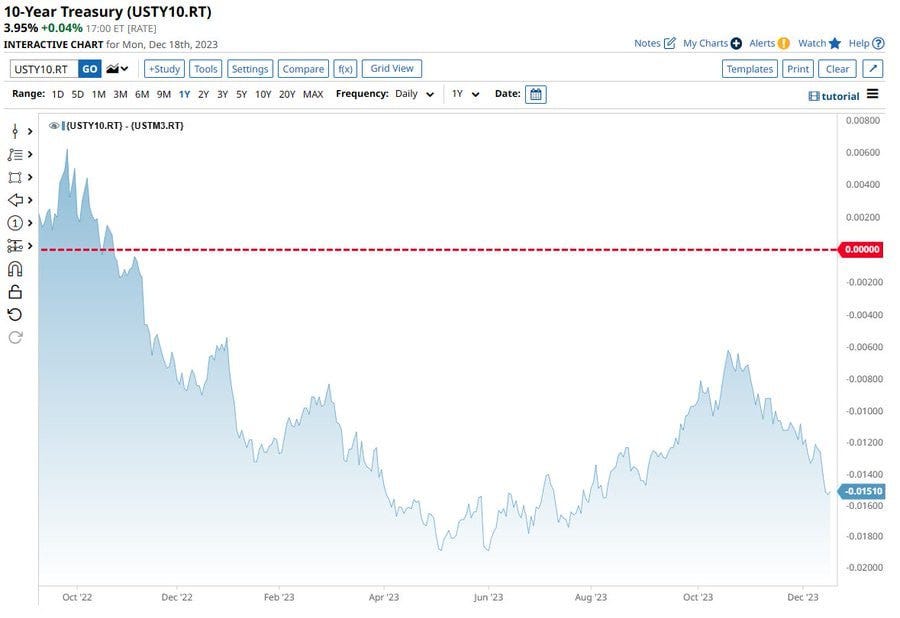The width and height of the screenshot is (900, 618).
Task: Click the magnet snap tool icon
Action: 15,269
